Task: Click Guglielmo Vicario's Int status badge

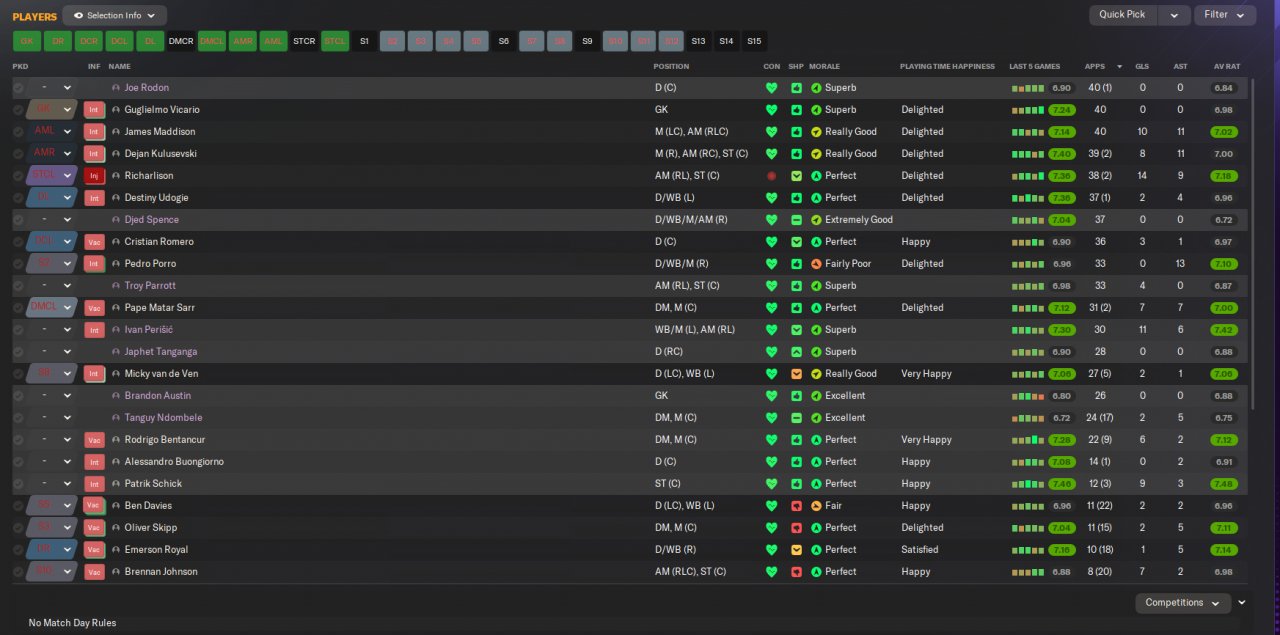Action: pyautogui.click(x=94, y=110)
